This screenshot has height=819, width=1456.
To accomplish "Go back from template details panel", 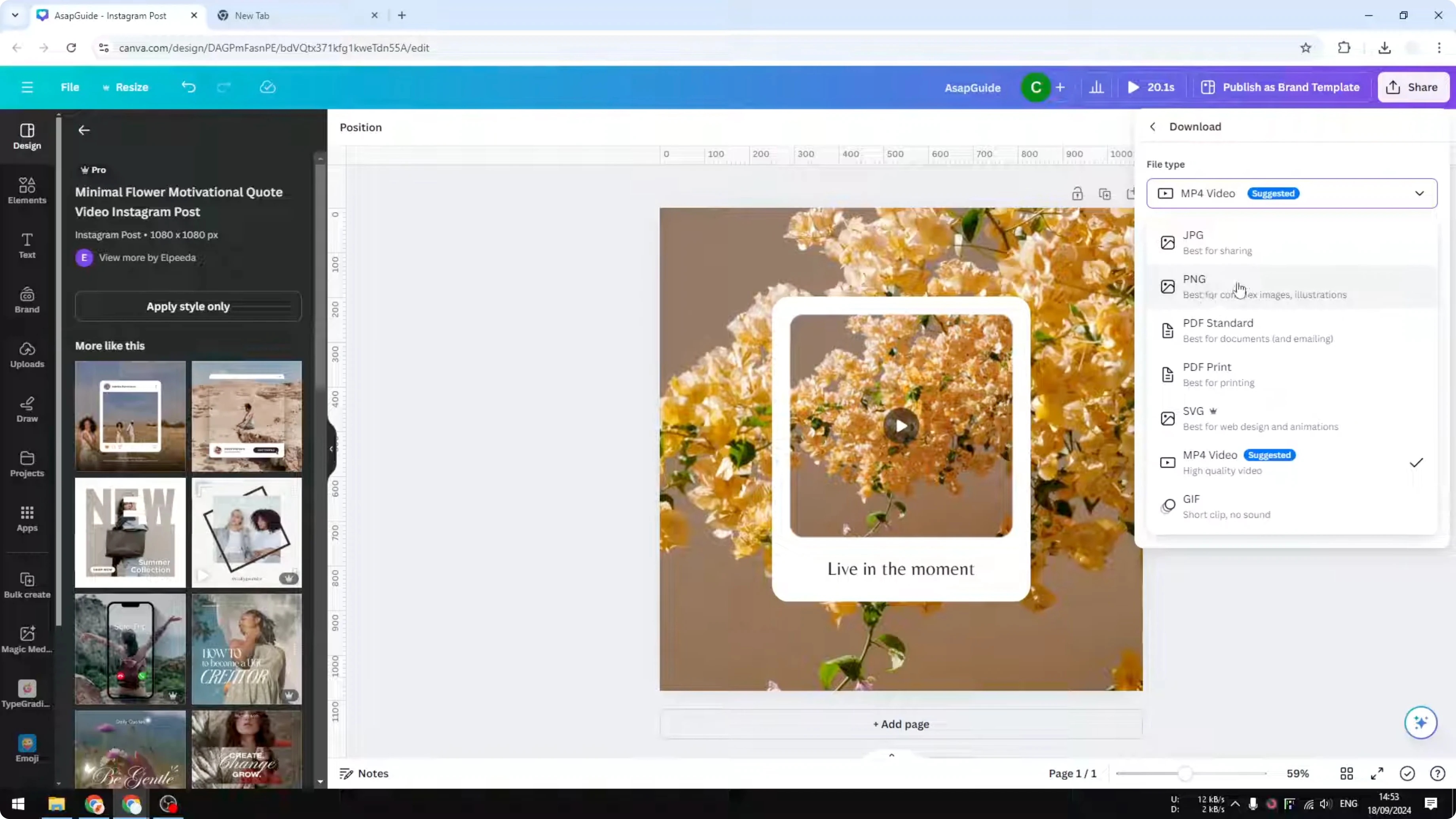I will click(x=84, y=130).
